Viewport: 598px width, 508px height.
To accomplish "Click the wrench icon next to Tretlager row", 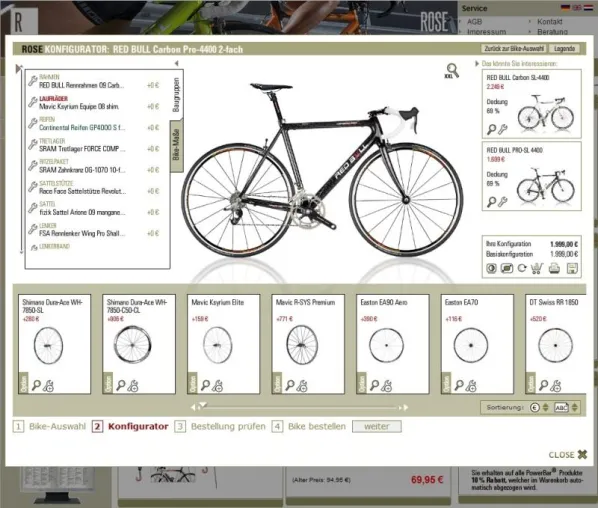I will 33,144.
